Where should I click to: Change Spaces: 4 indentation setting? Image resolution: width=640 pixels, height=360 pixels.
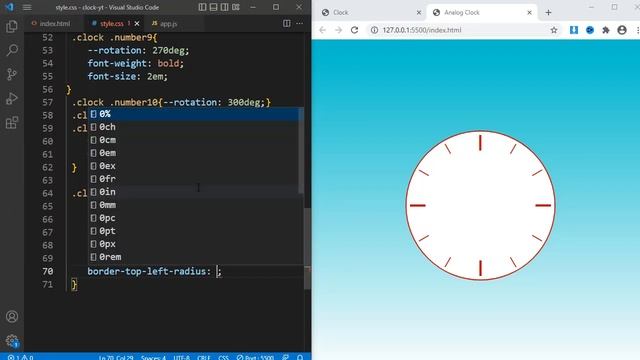click(x=153, y=357)
